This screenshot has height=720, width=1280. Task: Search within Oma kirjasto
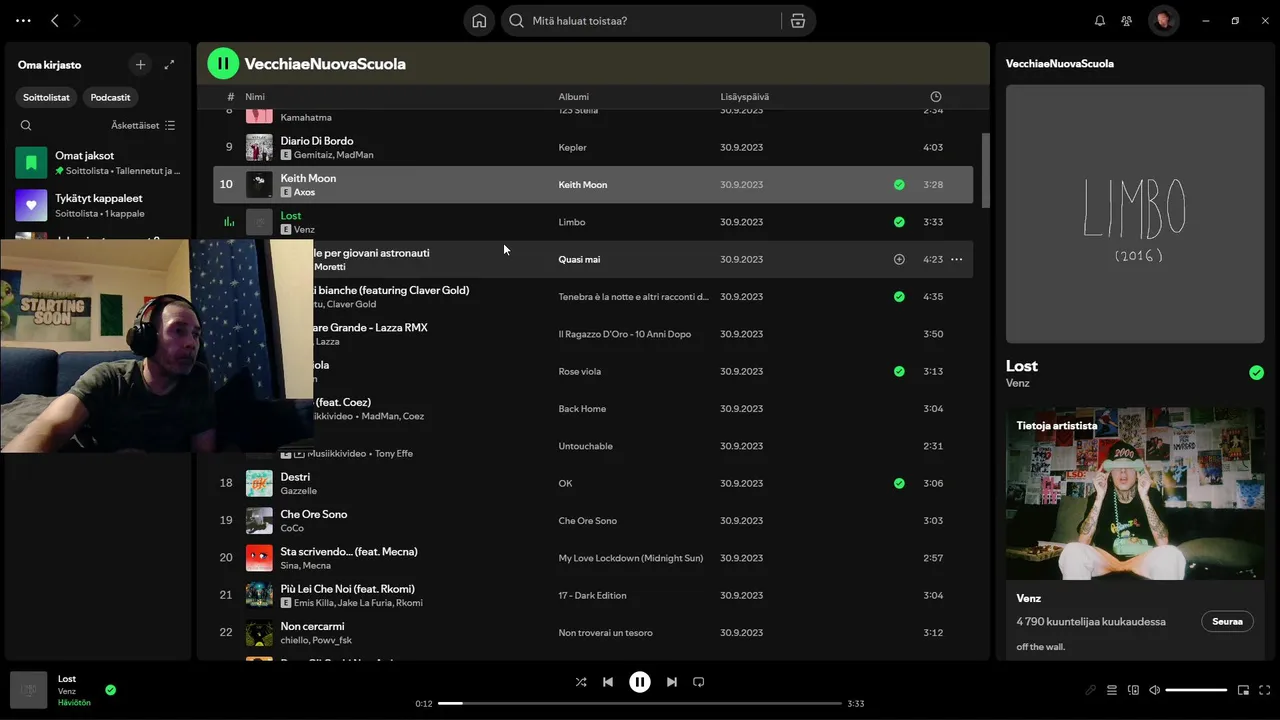pos(26,125)
